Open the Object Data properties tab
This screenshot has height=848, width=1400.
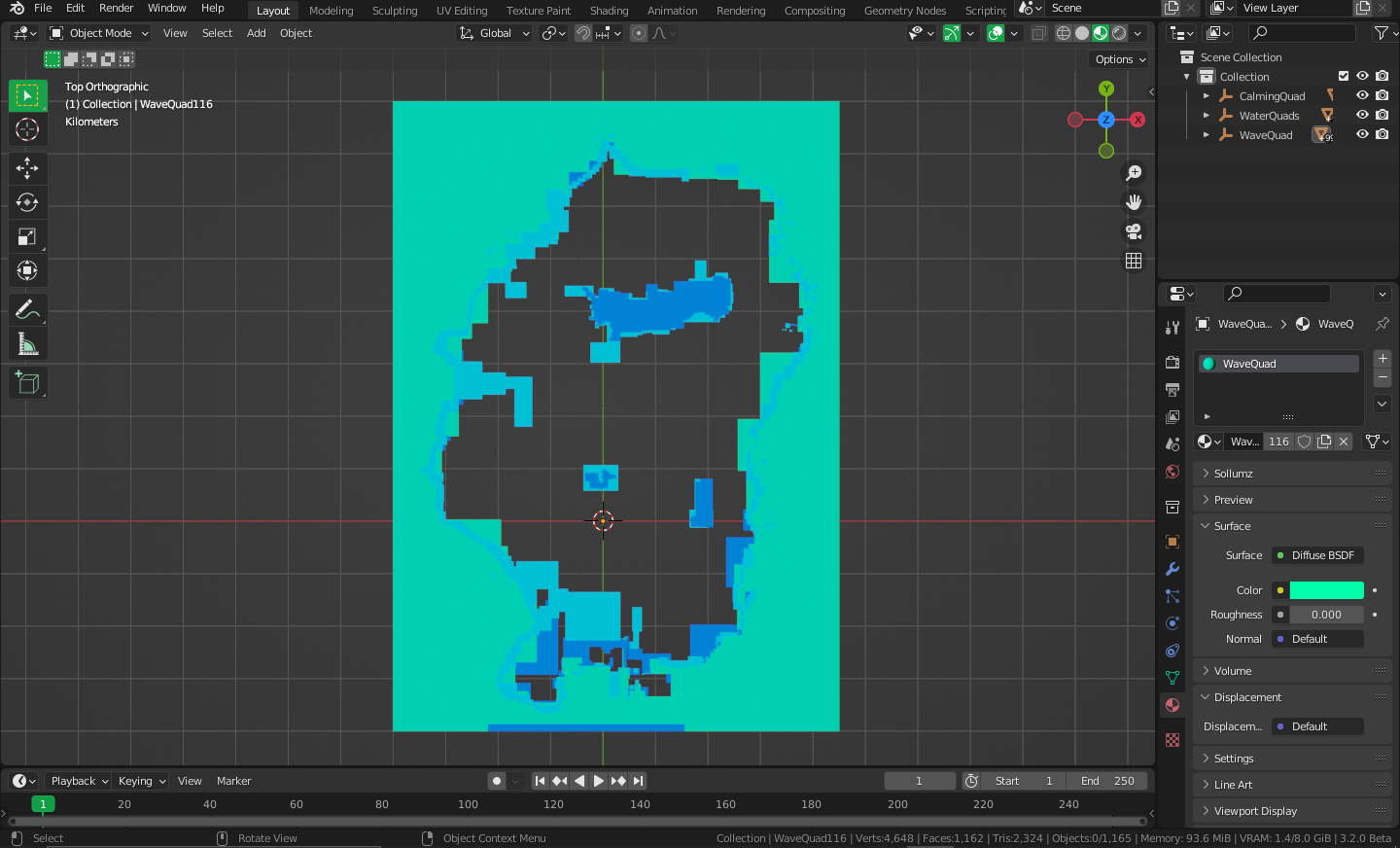click(1172, 678)
